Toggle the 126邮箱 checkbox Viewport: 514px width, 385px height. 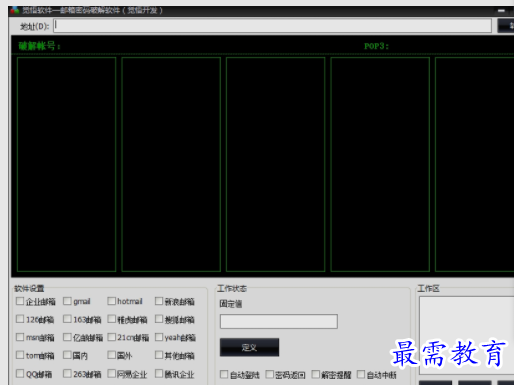coord(20,319)
